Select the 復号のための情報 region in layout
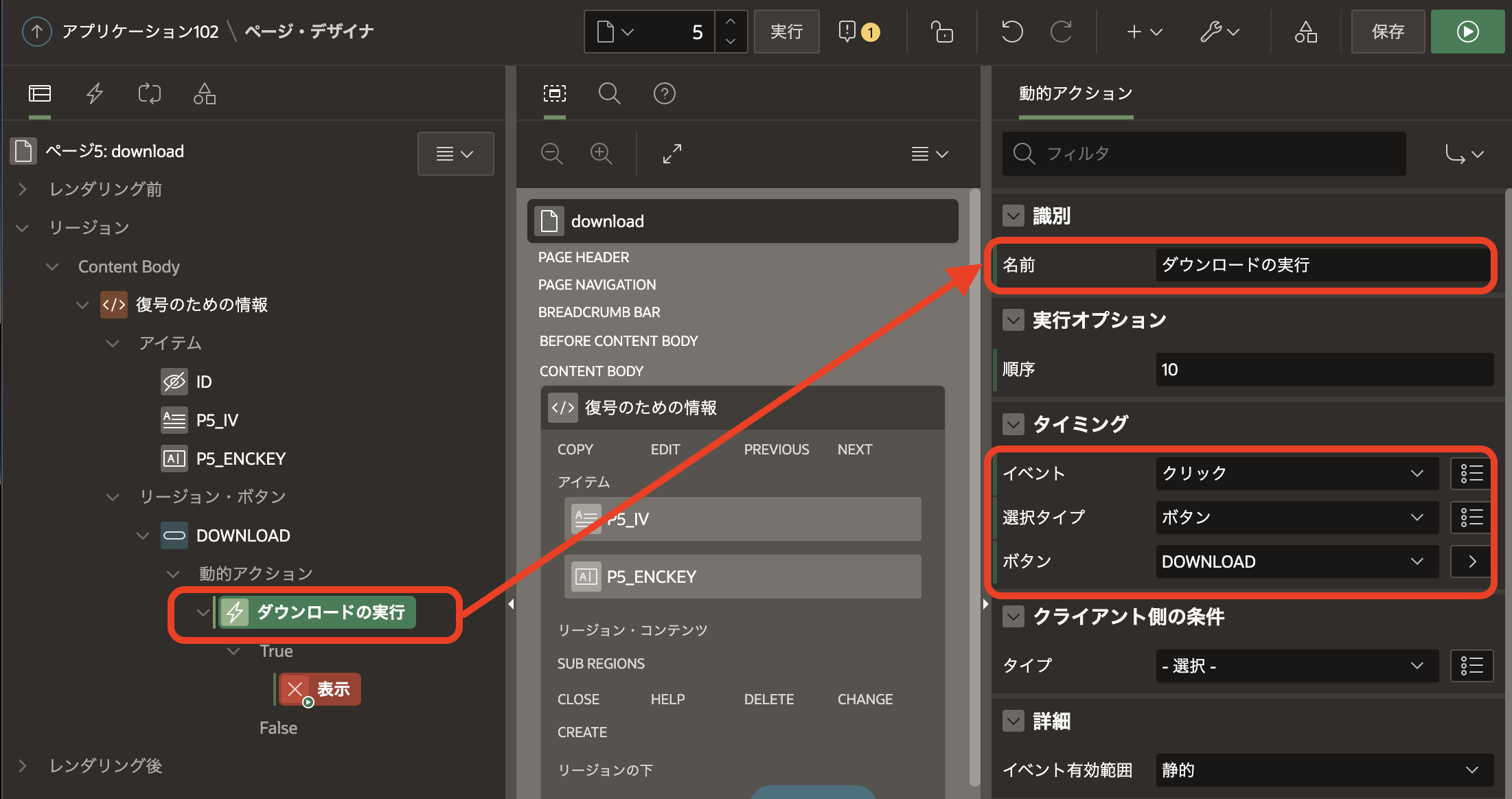1512x799 pixels. 742,408
